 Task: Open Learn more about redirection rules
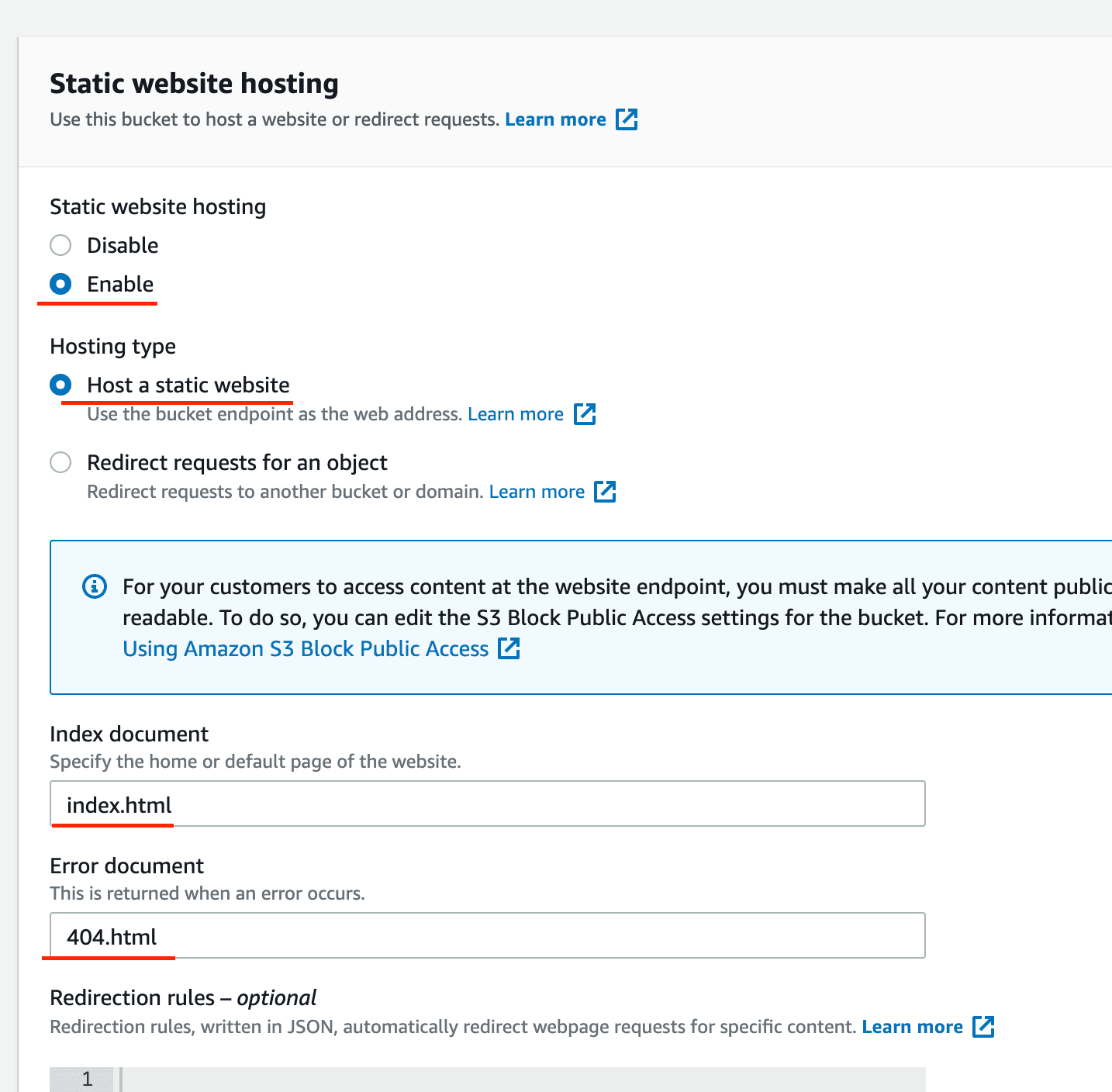[912, 1026]
